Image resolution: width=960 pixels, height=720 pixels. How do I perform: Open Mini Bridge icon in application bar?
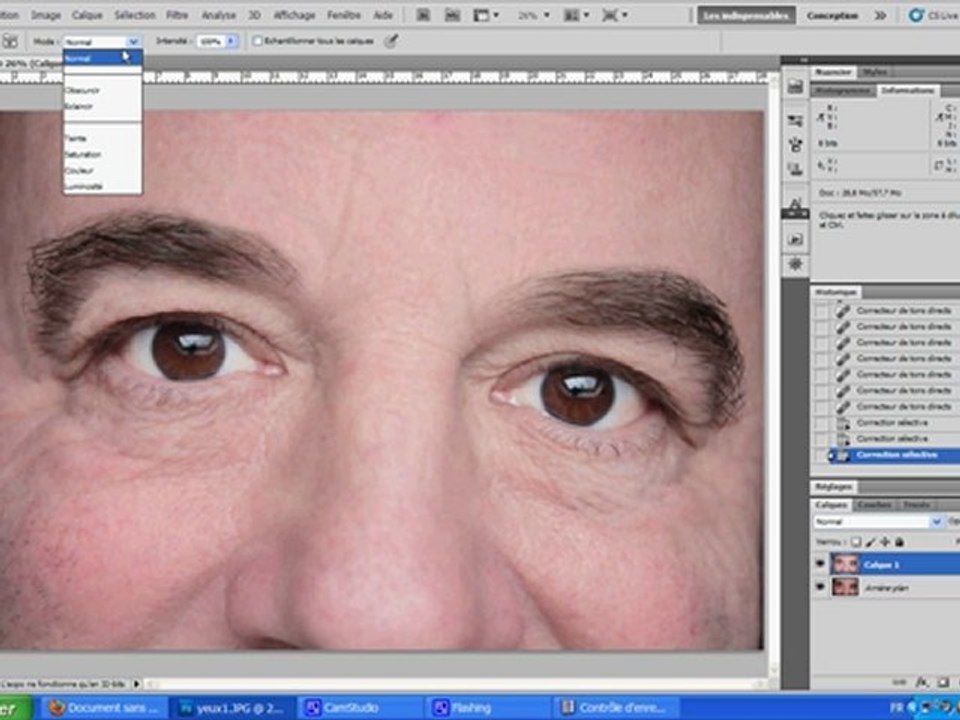[452, 15]
